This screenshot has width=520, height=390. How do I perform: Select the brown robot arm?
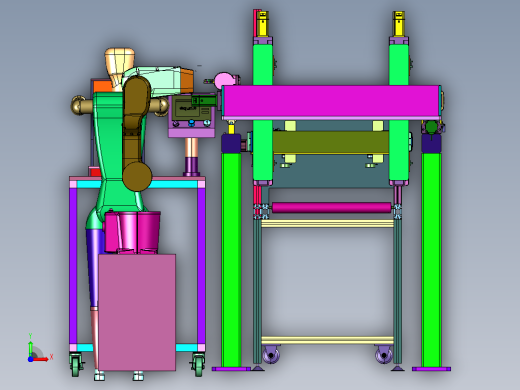click(x=136, y=133)
